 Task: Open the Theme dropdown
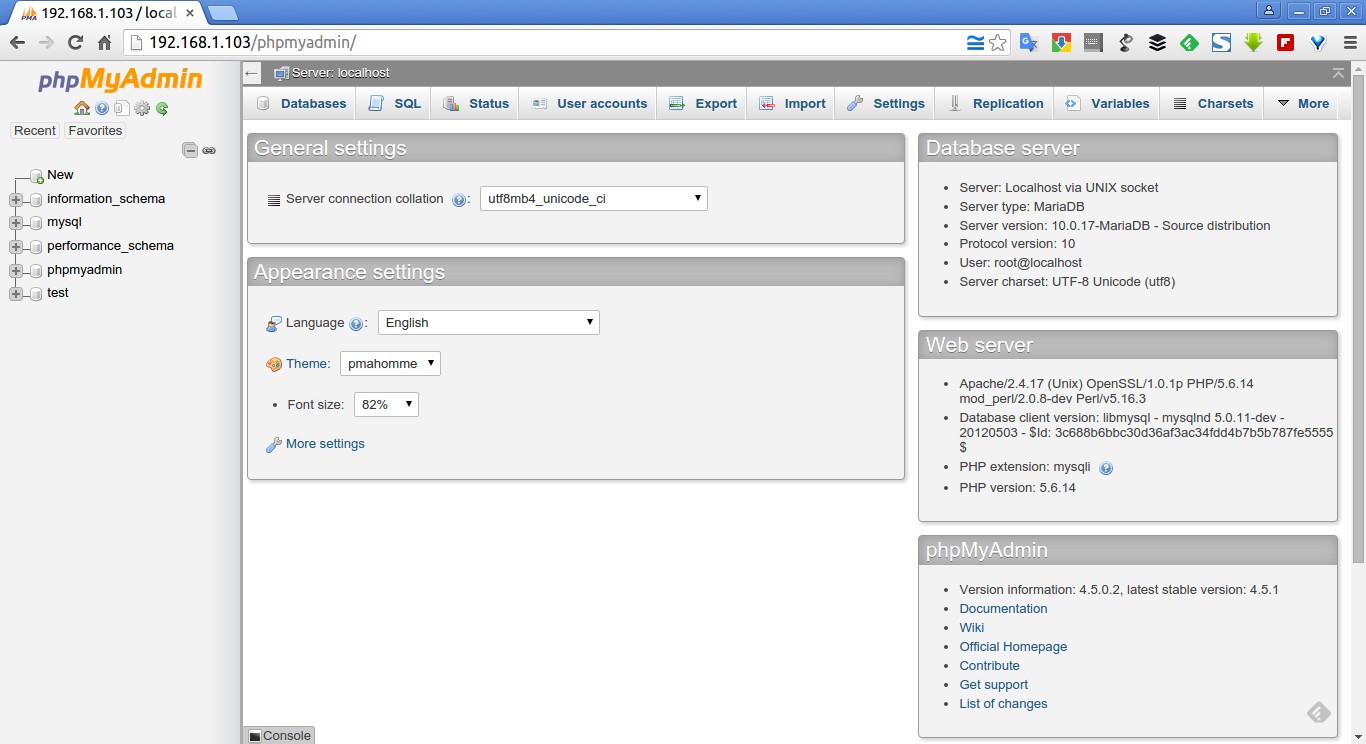[390, 363]
